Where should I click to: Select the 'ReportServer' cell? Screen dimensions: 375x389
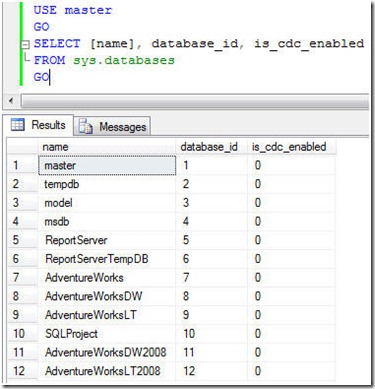coord(107,240)
